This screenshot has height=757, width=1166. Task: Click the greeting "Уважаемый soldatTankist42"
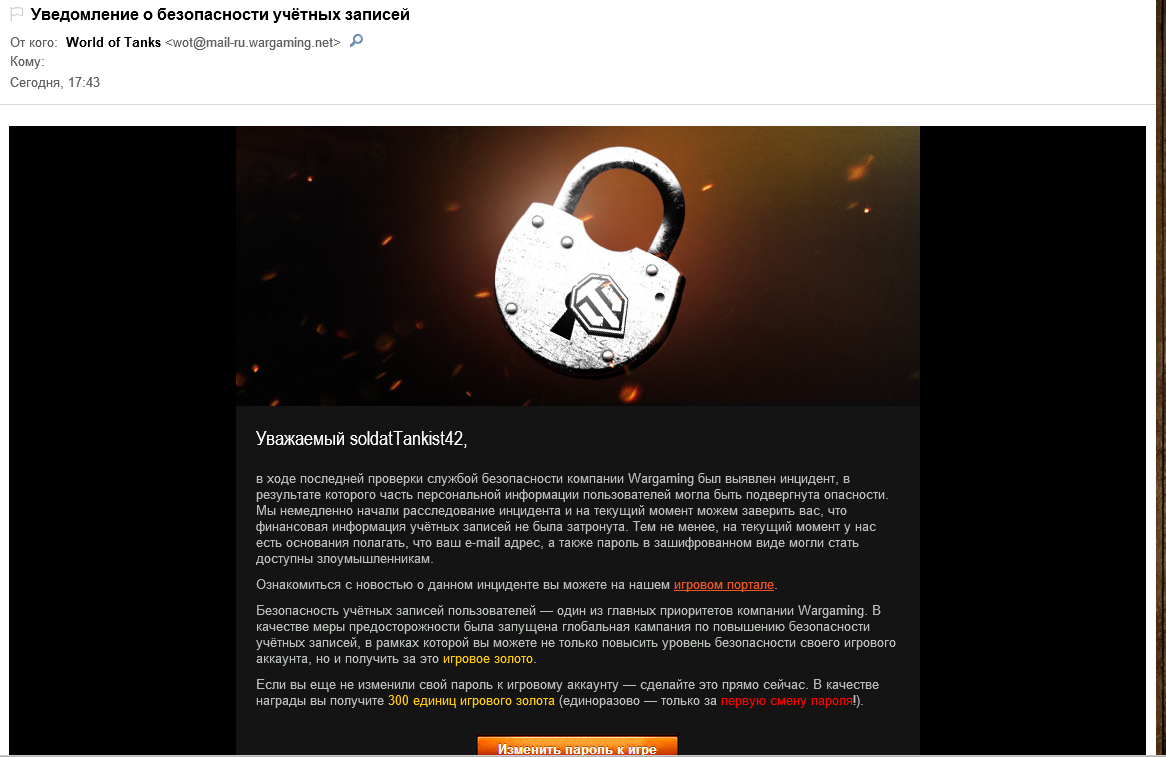click(x=361, y=439)
